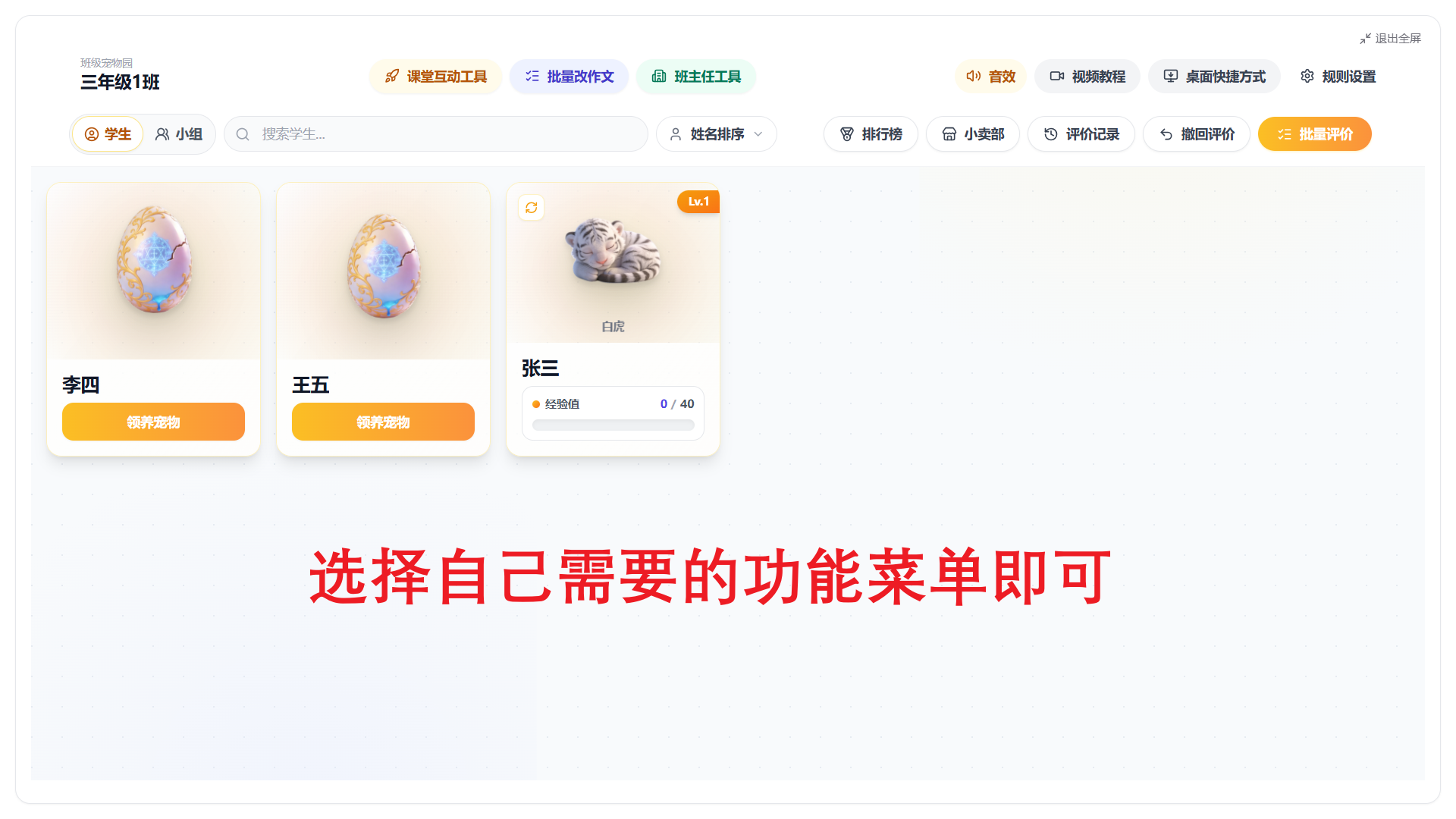Switch view to 学生 students
The height and width of the screenshot is (819, 1456).
108,134
